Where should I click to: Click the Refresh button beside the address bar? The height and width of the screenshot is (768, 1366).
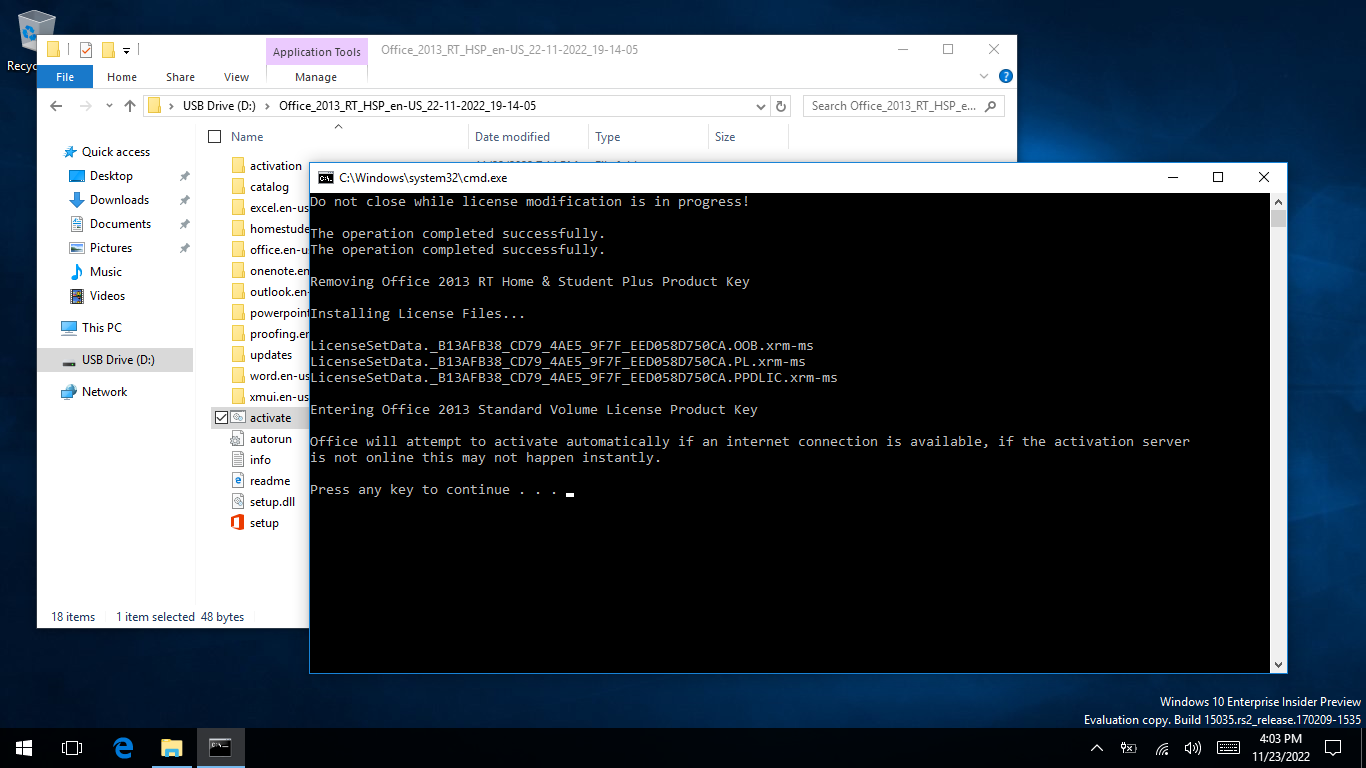coord(781,105)
